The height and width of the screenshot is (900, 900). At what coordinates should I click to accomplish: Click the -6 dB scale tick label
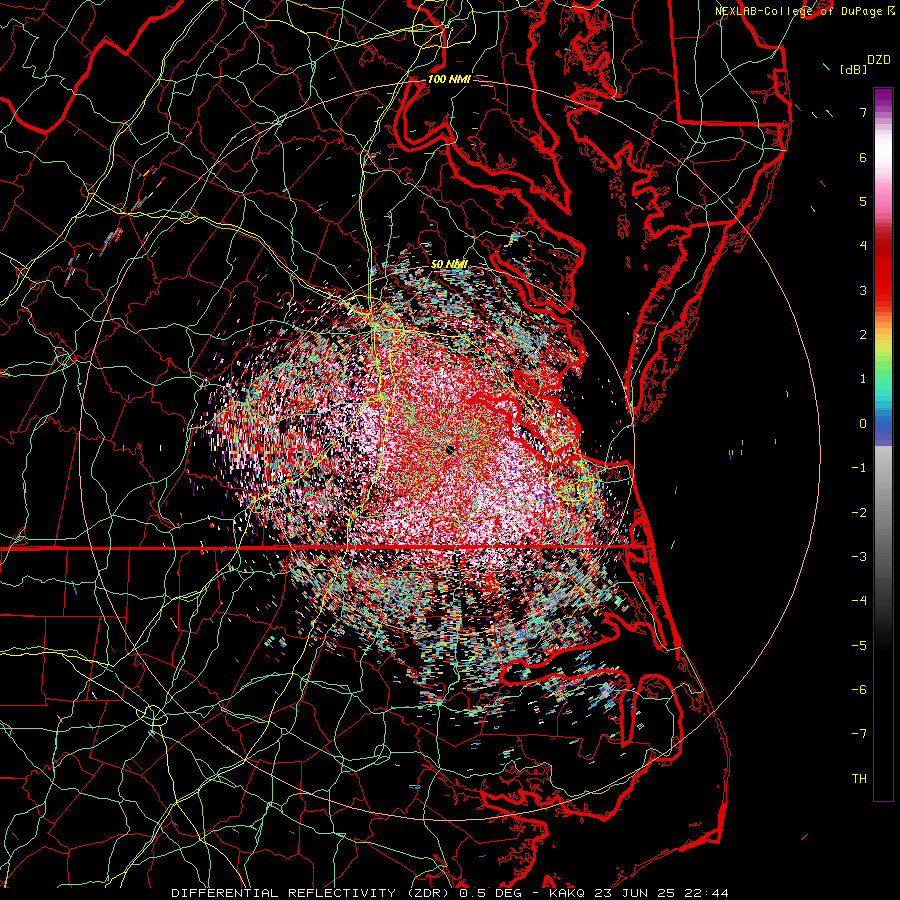(x=859, y=690)
